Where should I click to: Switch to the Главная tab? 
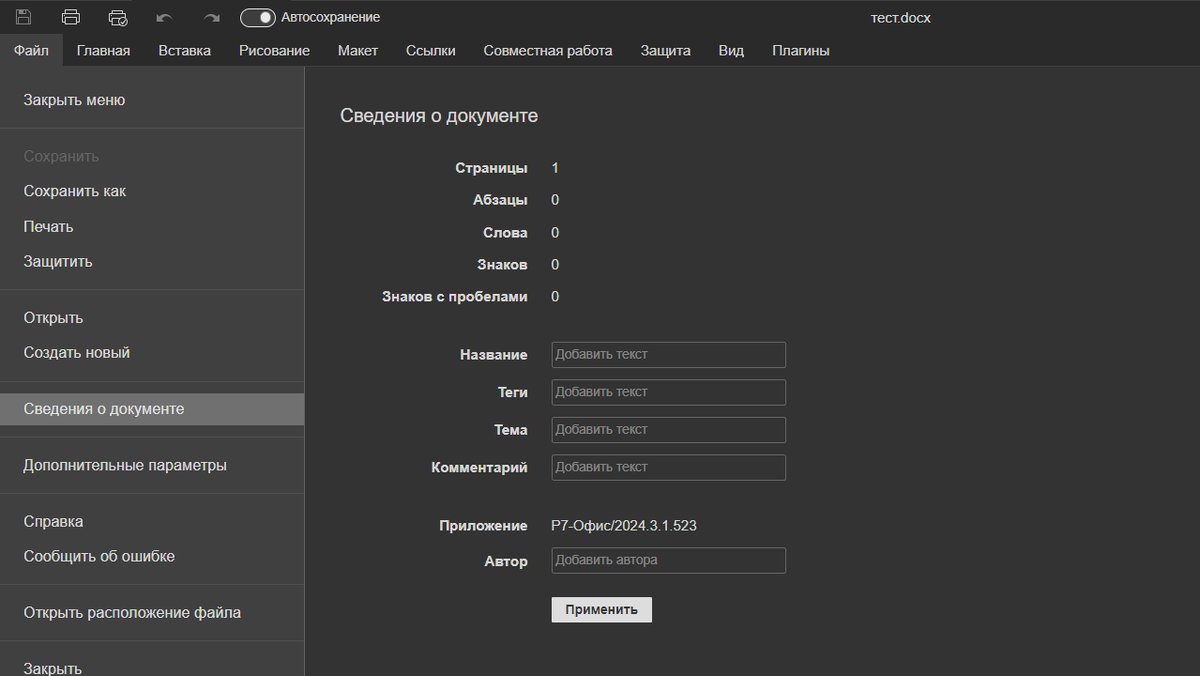pos(103,50)
